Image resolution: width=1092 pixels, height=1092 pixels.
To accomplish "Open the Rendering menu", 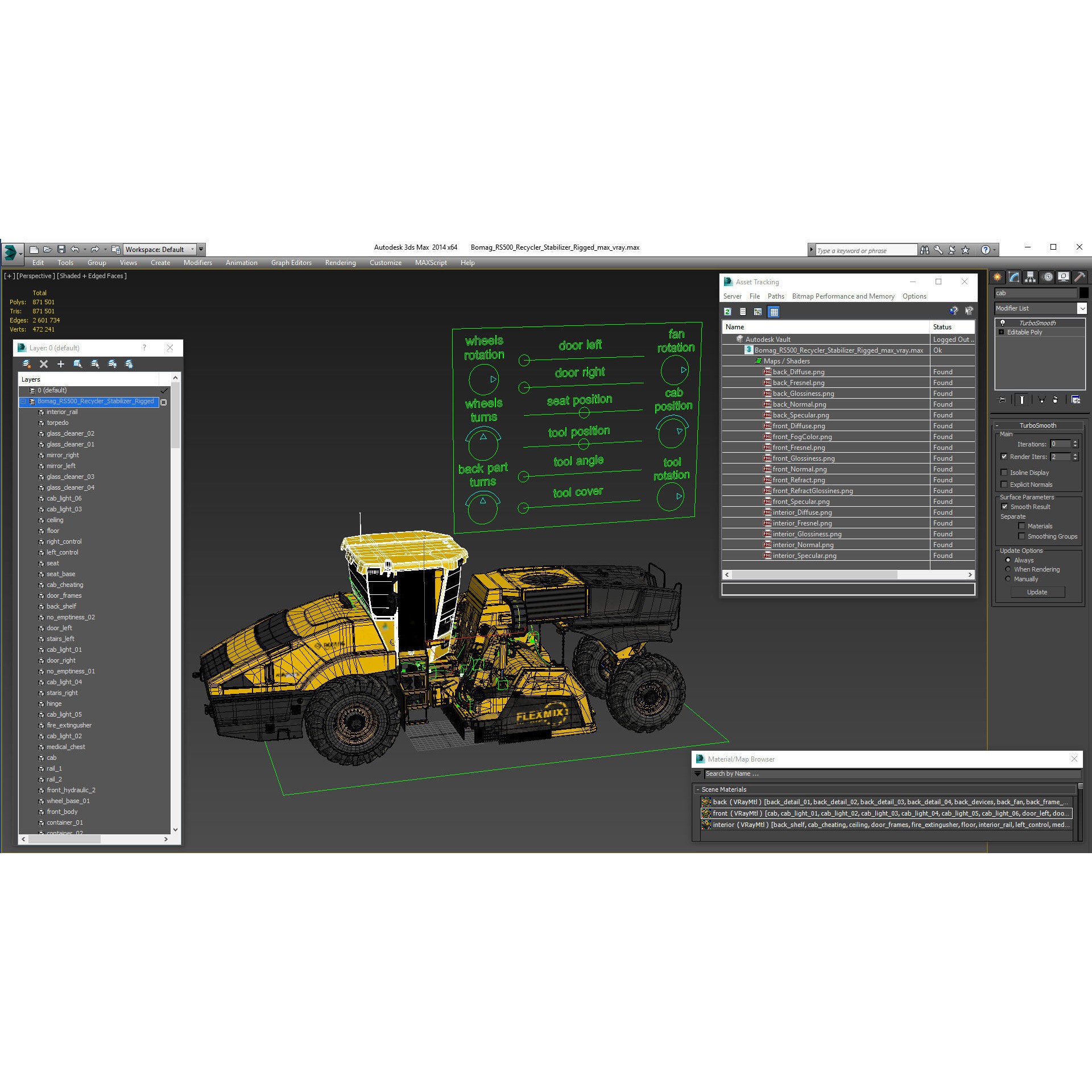I will pos(340,262).
